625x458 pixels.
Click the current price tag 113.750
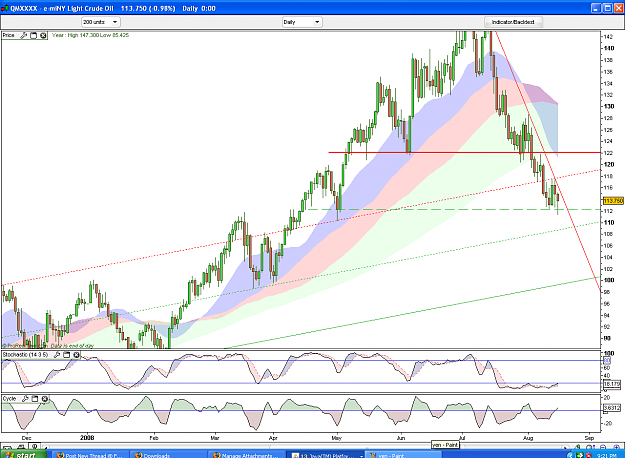click(x=613, y=200)
